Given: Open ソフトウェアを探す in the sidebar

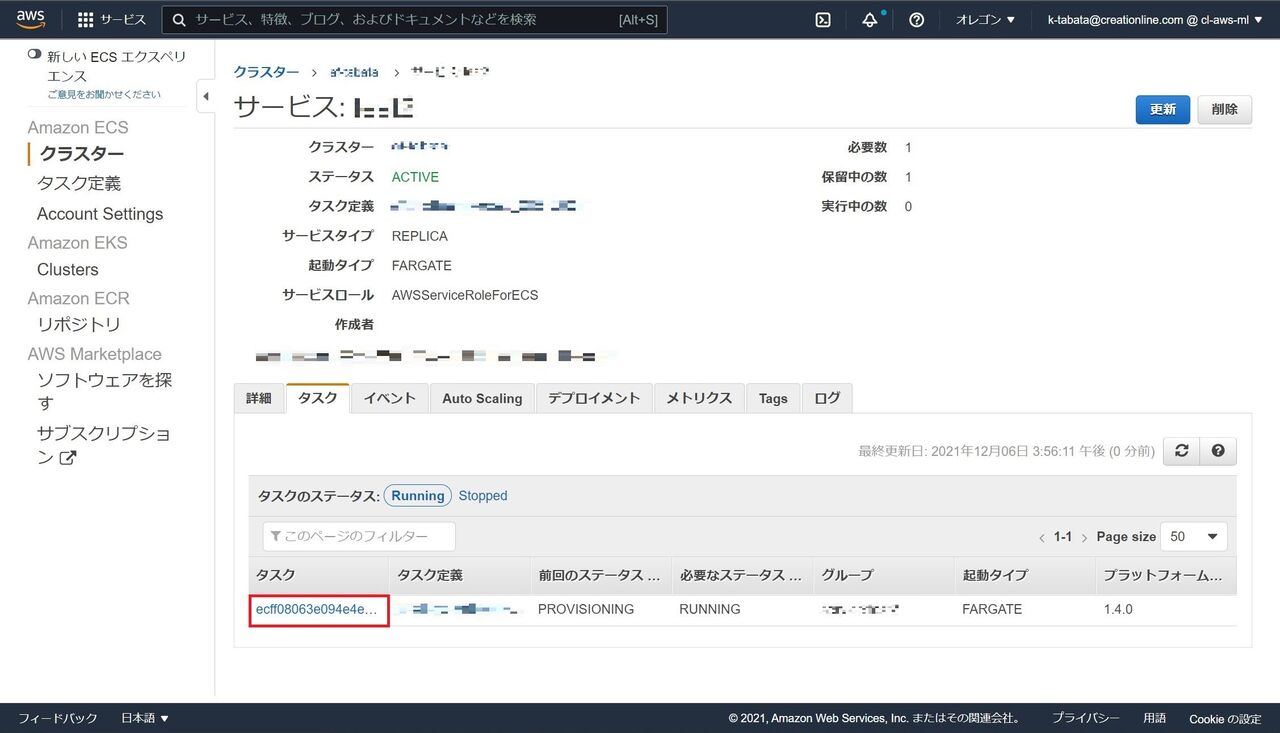Looking at the screenshot, I should [105, 391].
